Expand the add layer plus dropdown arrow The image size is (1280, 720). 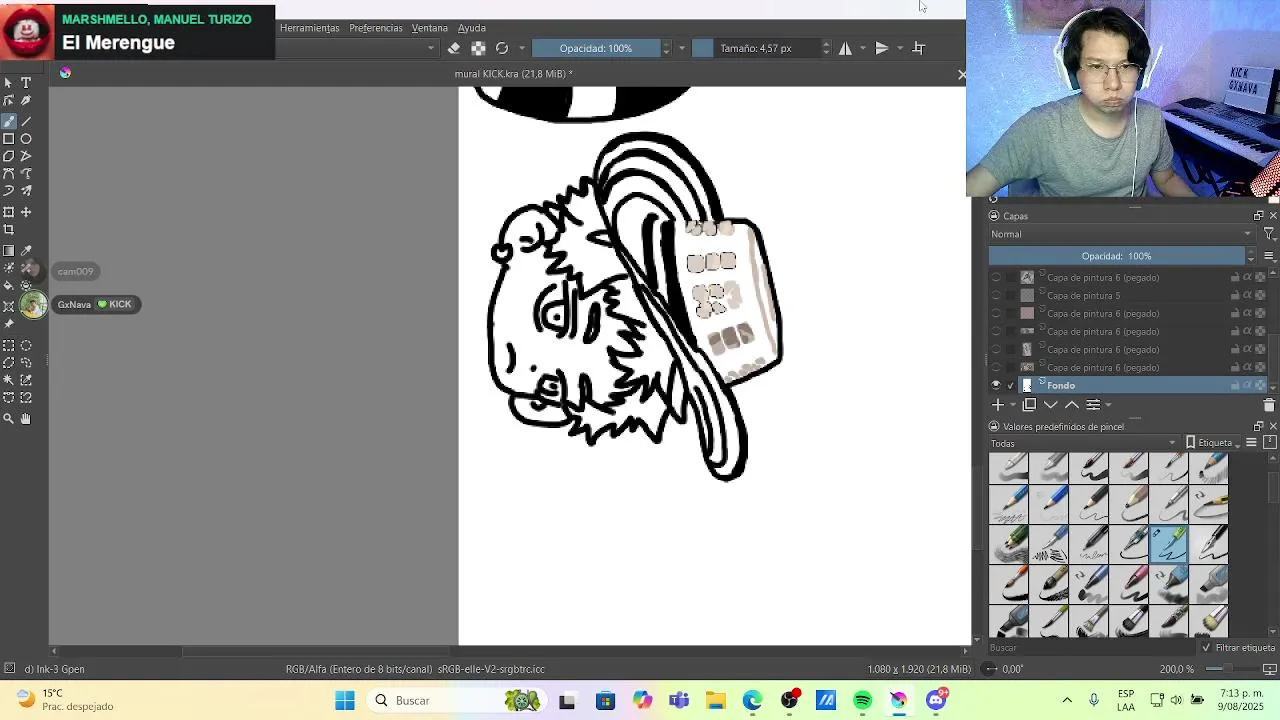point(1012,405)
